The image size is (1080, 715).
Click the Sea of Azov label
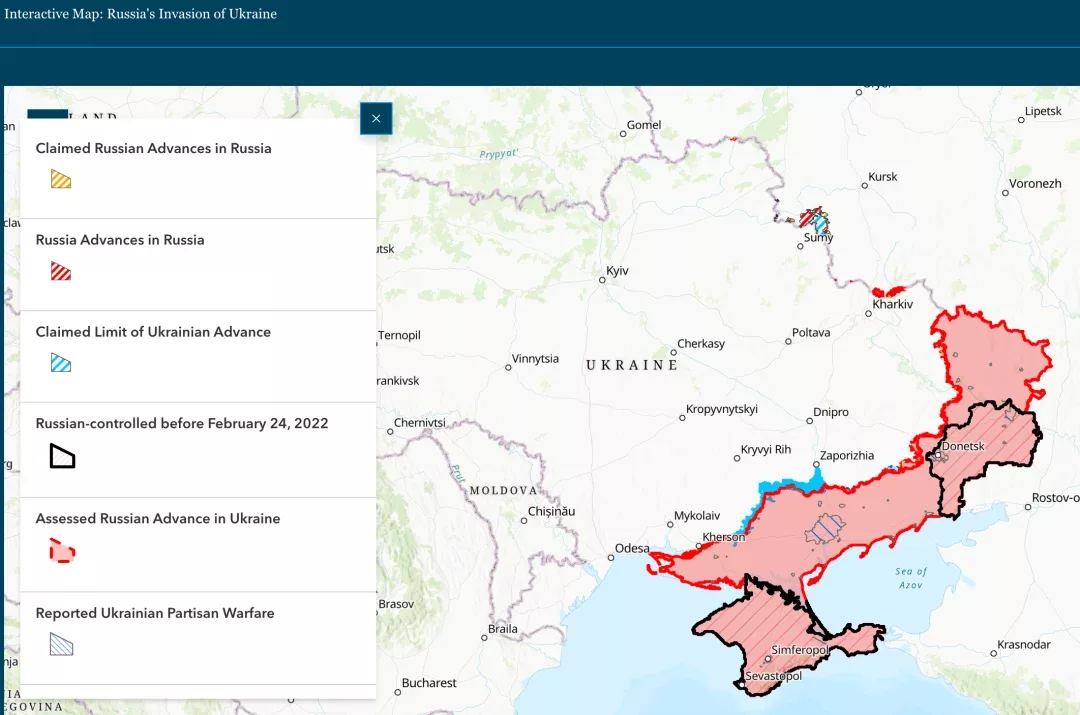911,577
